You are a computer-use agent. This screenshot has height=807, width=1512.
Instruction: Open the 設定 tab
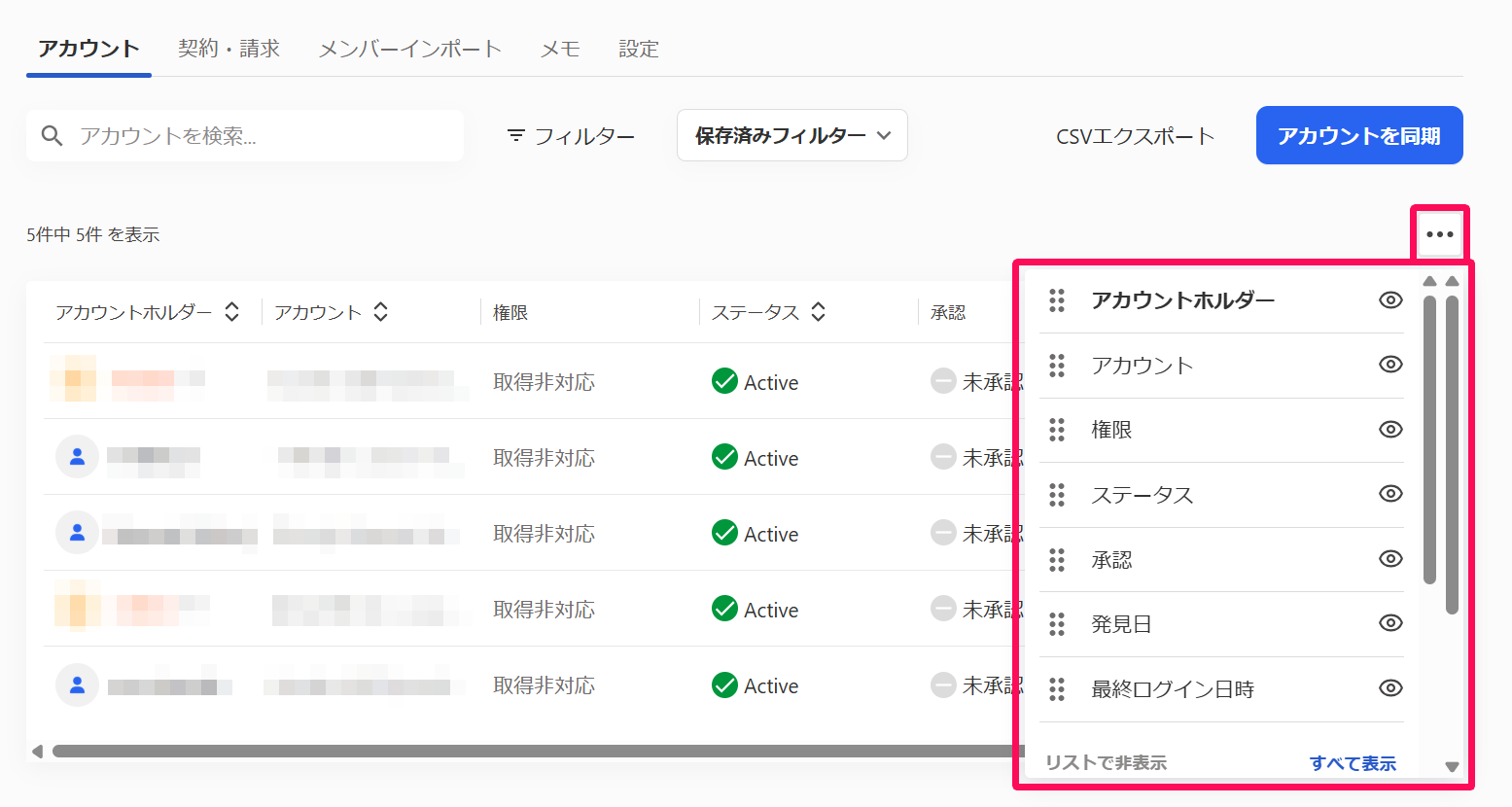tap(639, 49)
